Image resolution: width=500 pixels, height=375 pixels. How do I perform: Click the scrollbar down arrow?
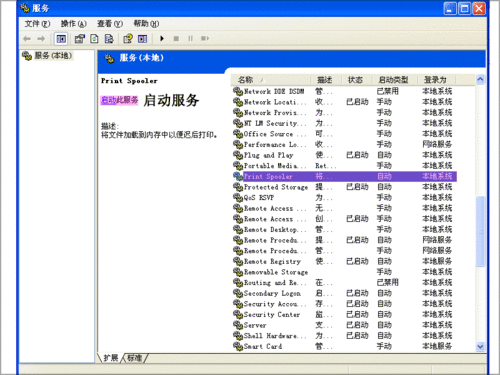pyautogui.click(x=480, y=347)
